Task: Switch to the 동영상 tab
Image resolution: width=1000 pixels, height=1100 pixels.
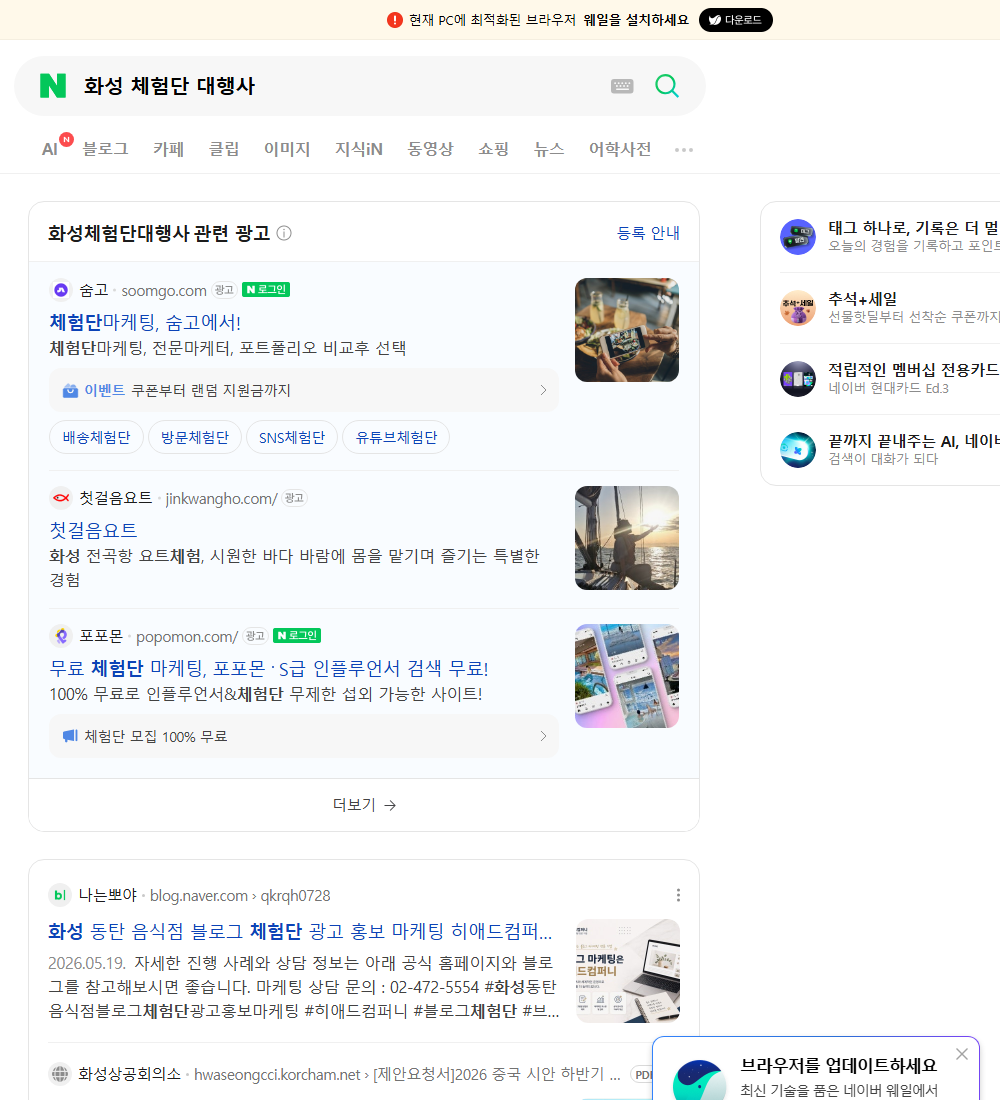Action: (x=430, y=149)
